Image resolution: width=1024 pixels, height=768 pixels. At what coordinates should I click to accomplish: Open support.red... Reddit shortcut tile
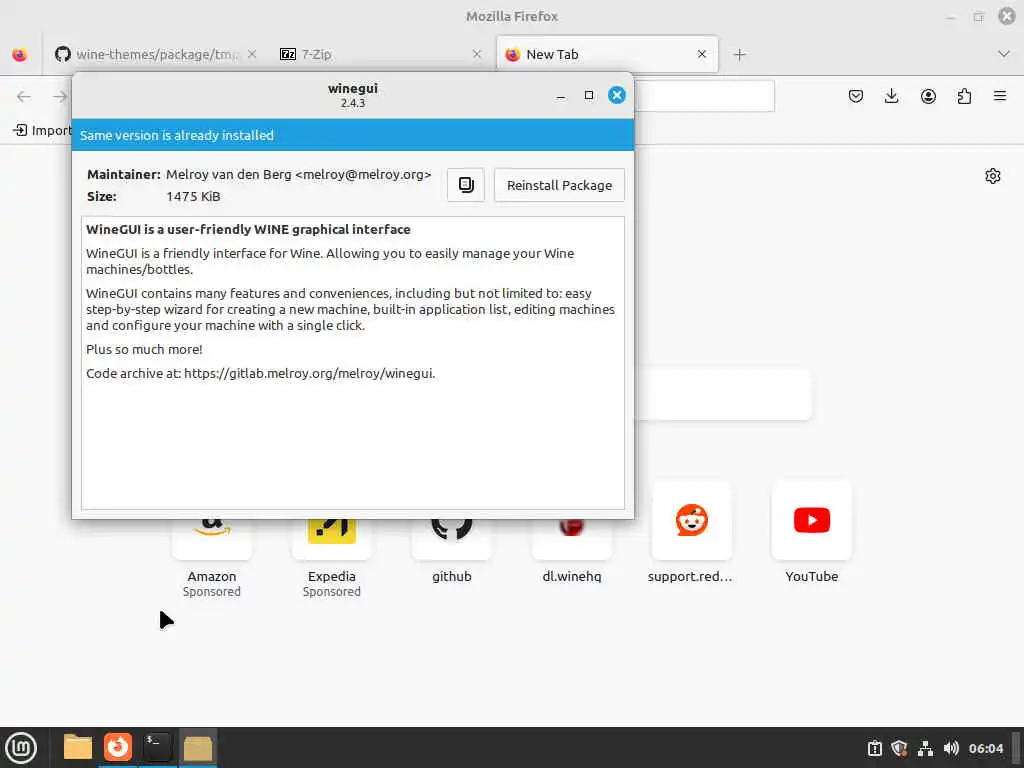[x=692, y=532]
